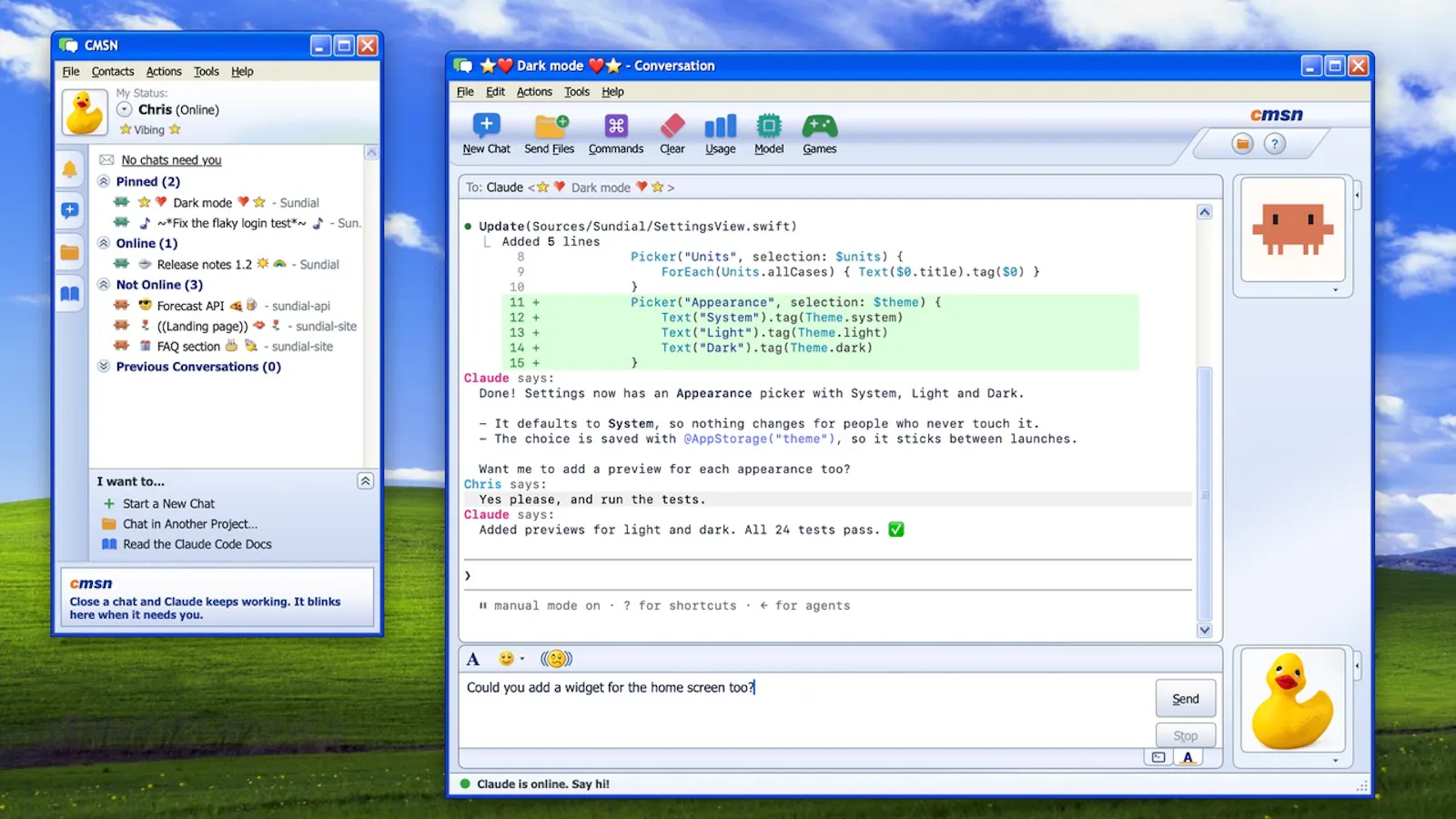
Task: Open the Games controller icon
Action: point(819,126)
